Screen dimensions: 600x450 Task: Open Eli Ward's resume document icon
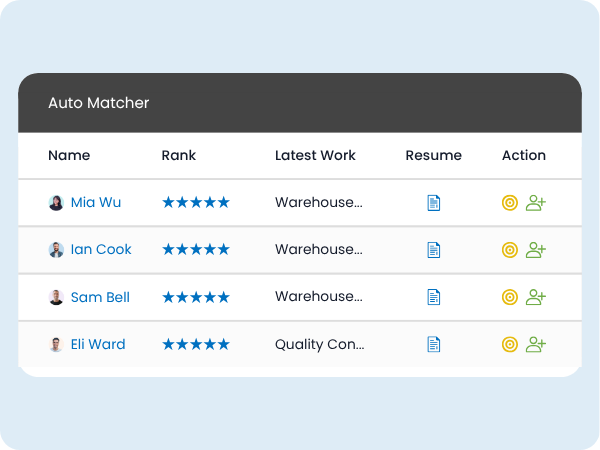click(434, 344)
